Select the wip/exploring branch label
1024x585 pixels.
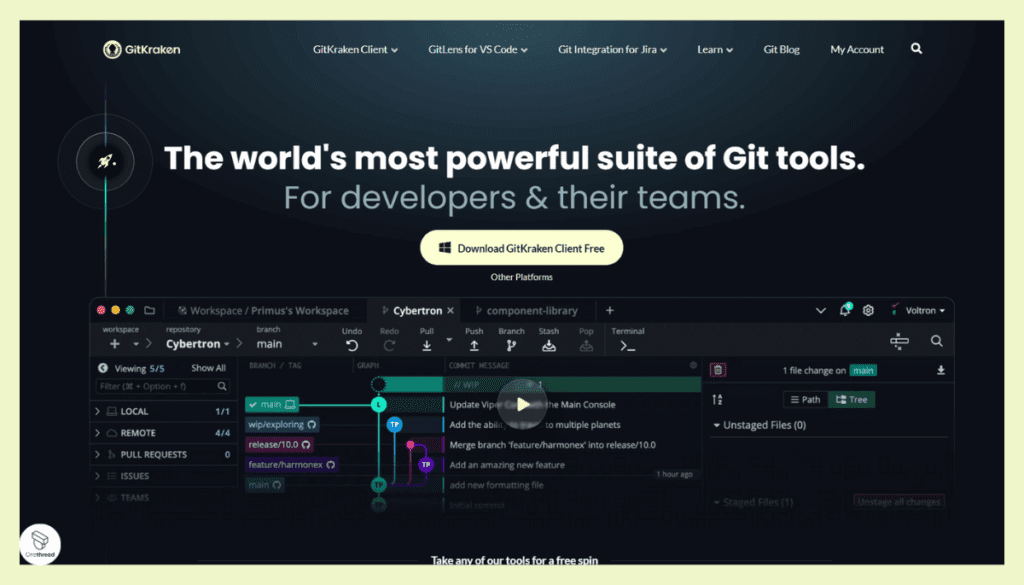[x=282, y=424]
